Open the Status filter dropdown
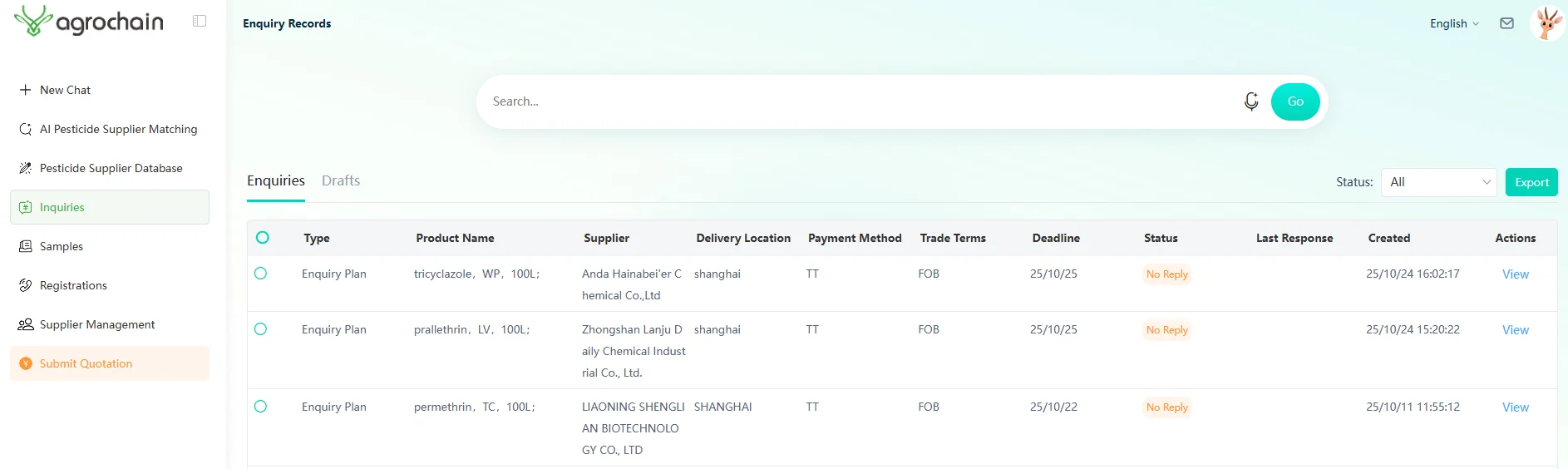Viewport: 1568px width, 469px height. point(1438,182)
